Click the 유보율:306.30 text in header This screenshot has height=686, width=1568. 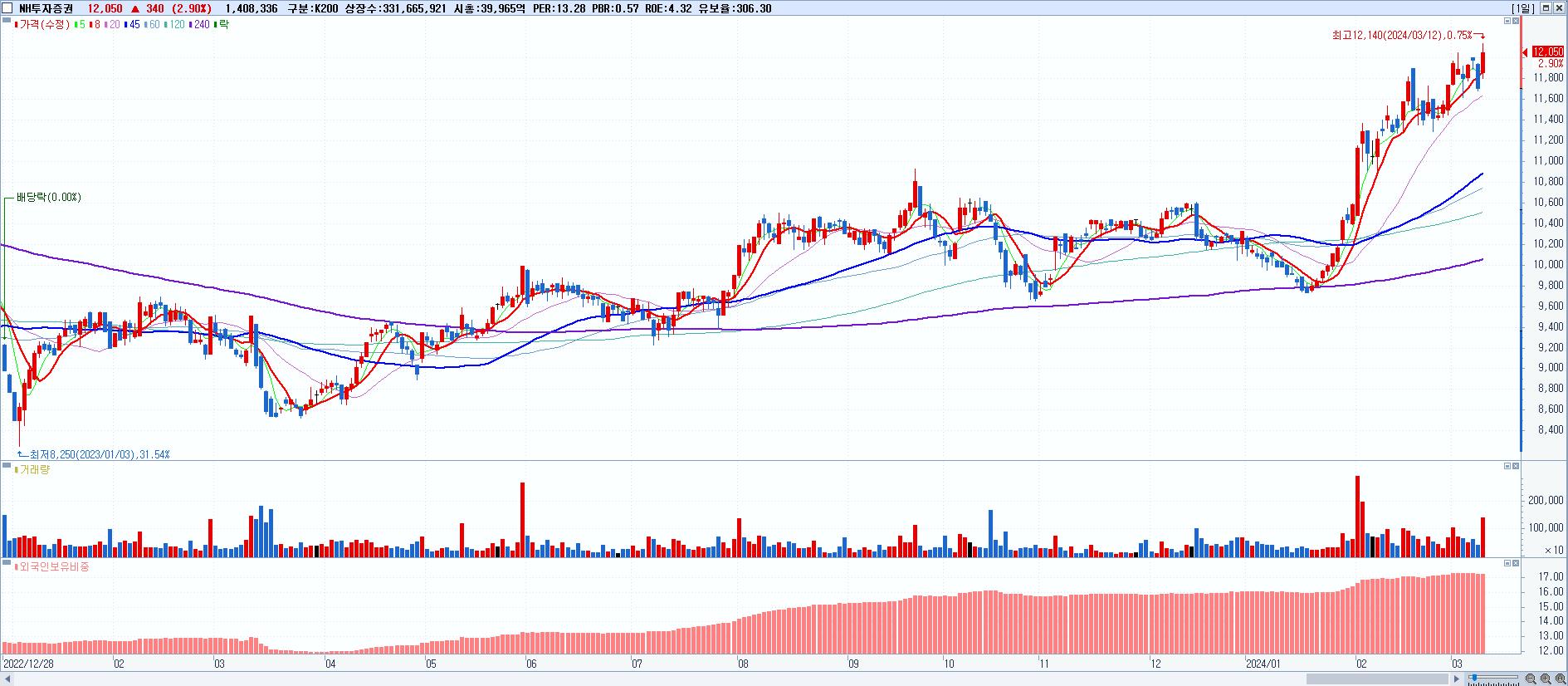[735, 8]
